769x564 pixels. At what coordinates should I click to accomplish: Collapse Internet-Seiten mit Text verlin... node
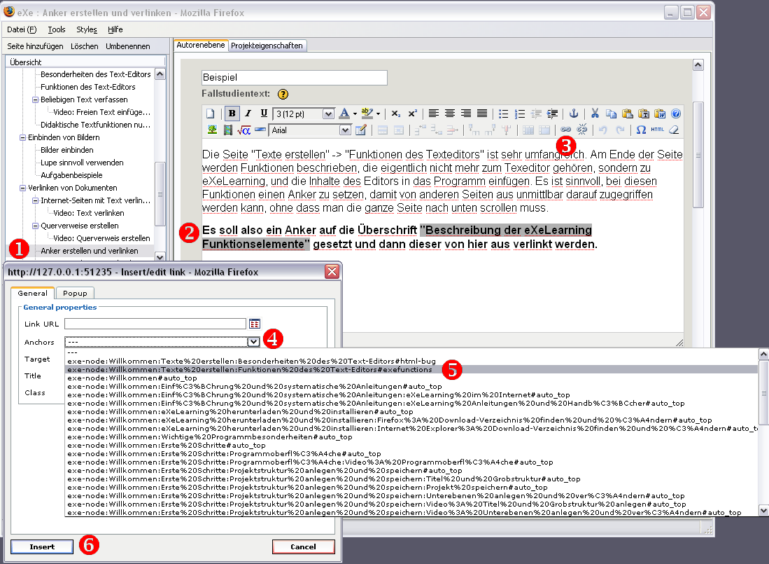(x=35, y=201)
